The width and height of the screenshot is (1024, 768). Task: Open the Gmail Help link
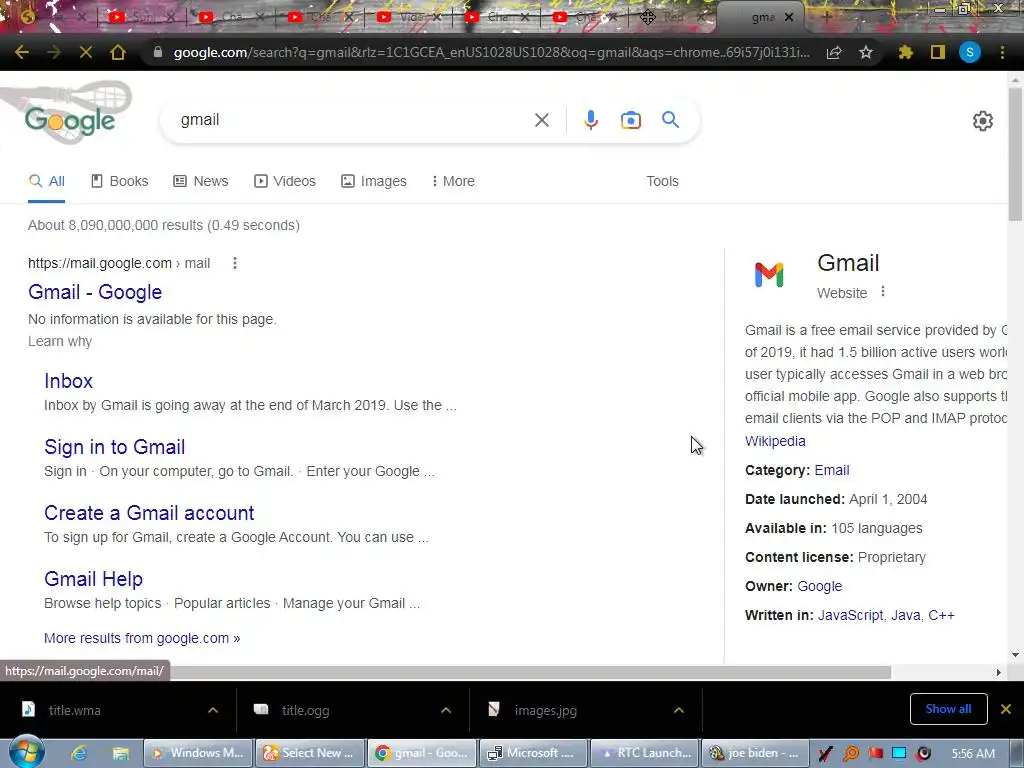[x=93, y=579]
